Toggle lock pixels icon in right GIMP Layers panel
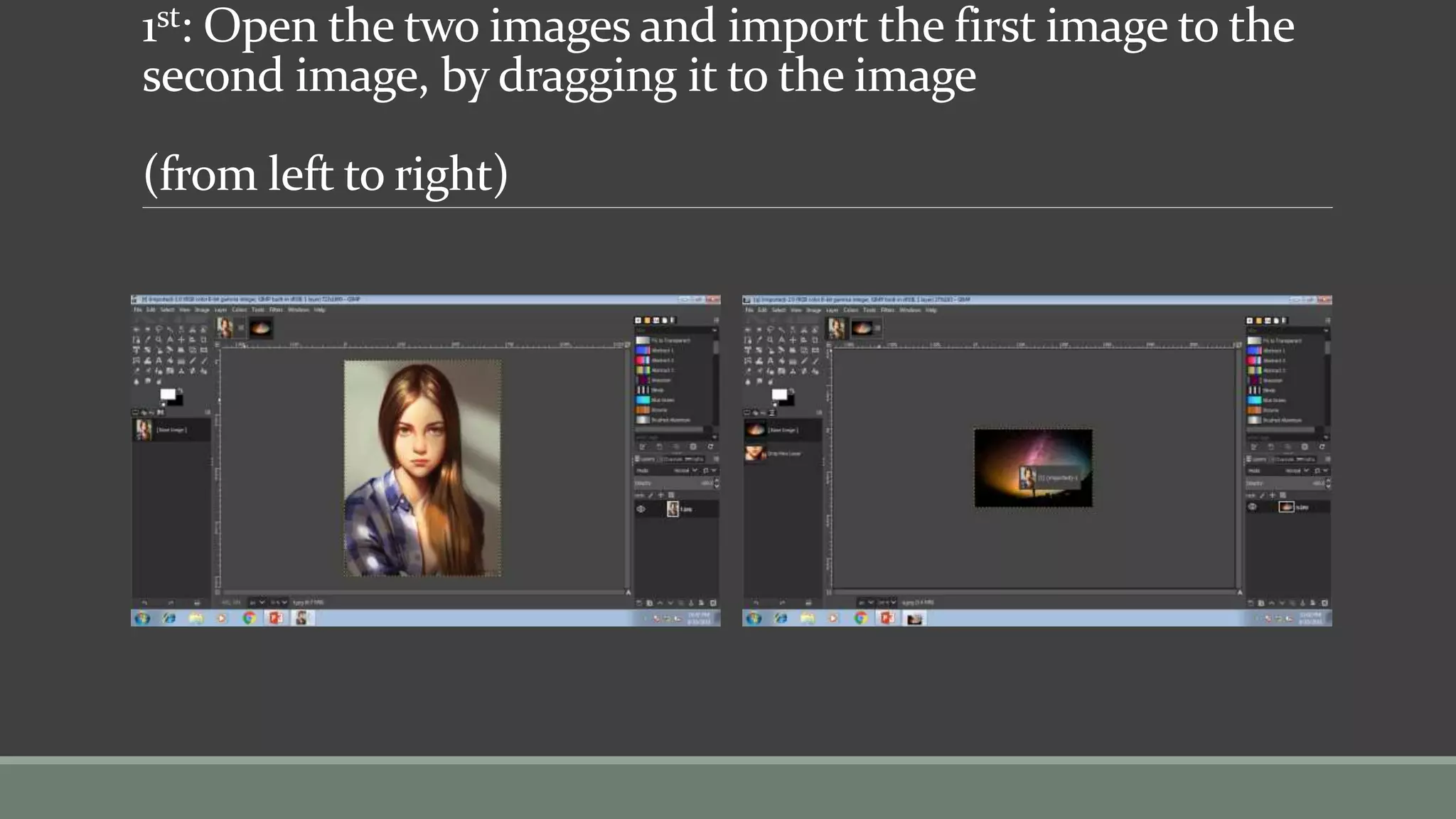 click(1262, 496)
